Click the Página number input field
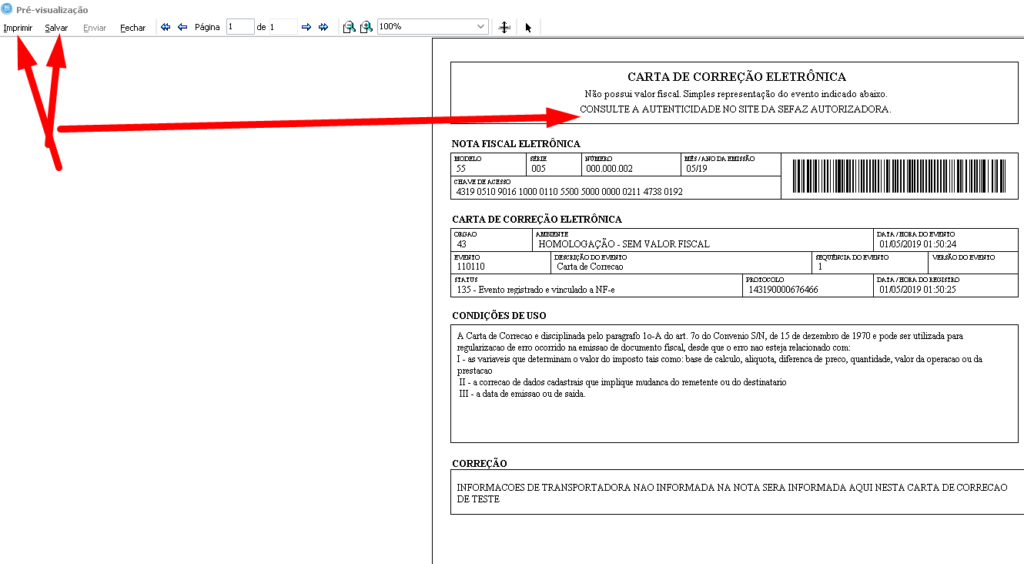This screenshot has height=564, width=1024. 240,27
